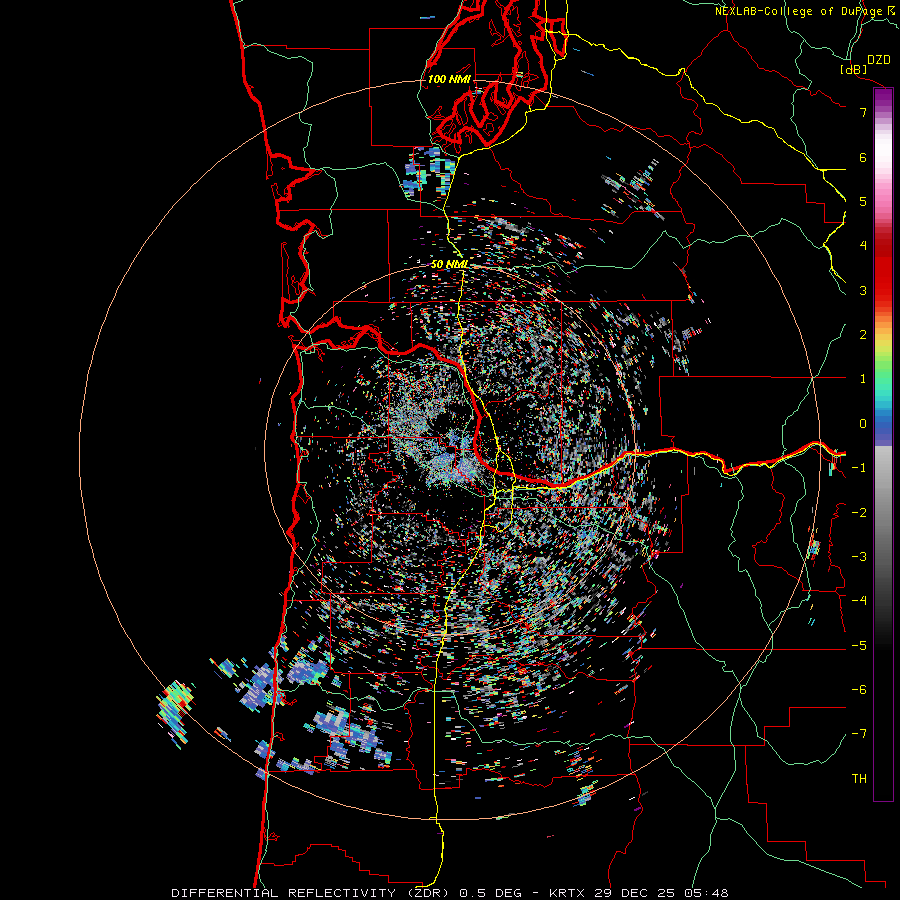Click the '[dB]' unit label
This screenshot has height=900, width=900.
pos(853,69)
